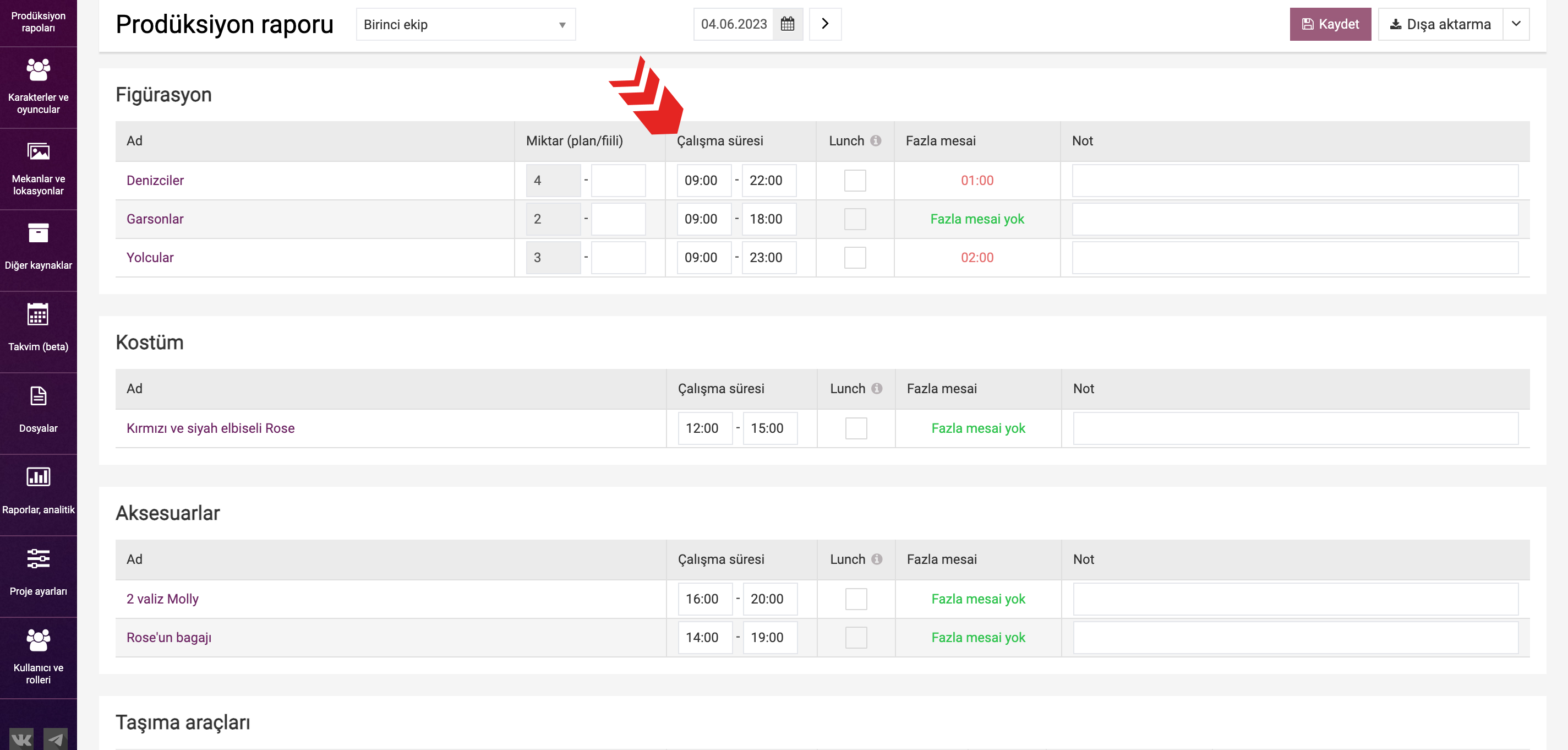This screenshot has width=1568, height=750.
Task: Go to next day arrow
Action: (x=825, y=24)
